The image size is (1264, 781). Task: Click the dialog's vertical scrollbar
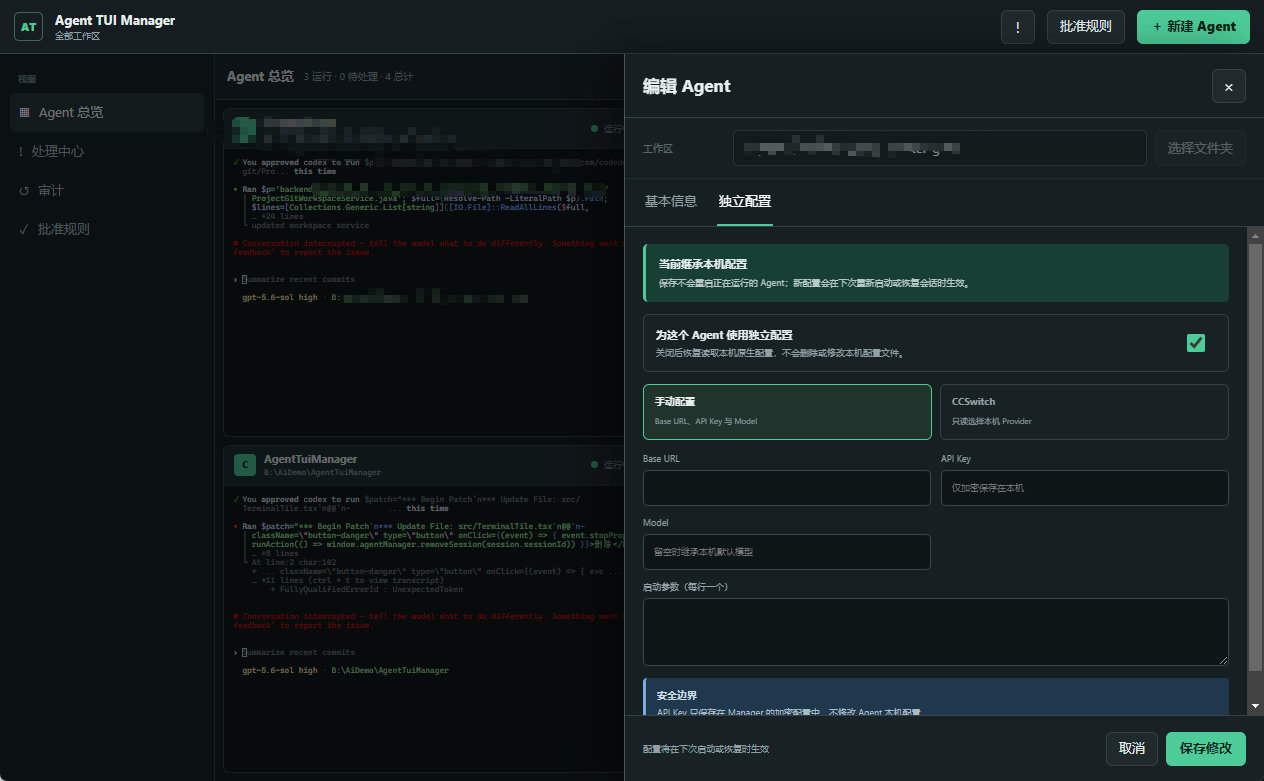click(1256, 457)
